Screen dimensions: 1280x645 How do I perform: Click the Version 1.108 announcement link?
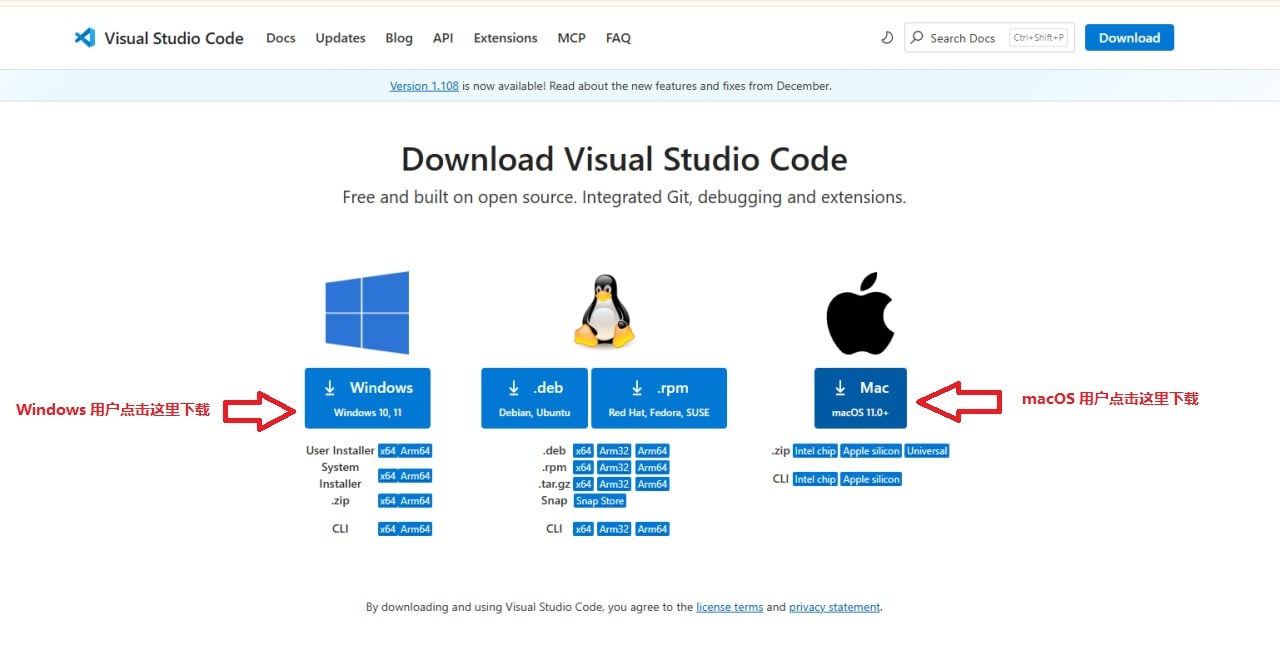[424, 86]
